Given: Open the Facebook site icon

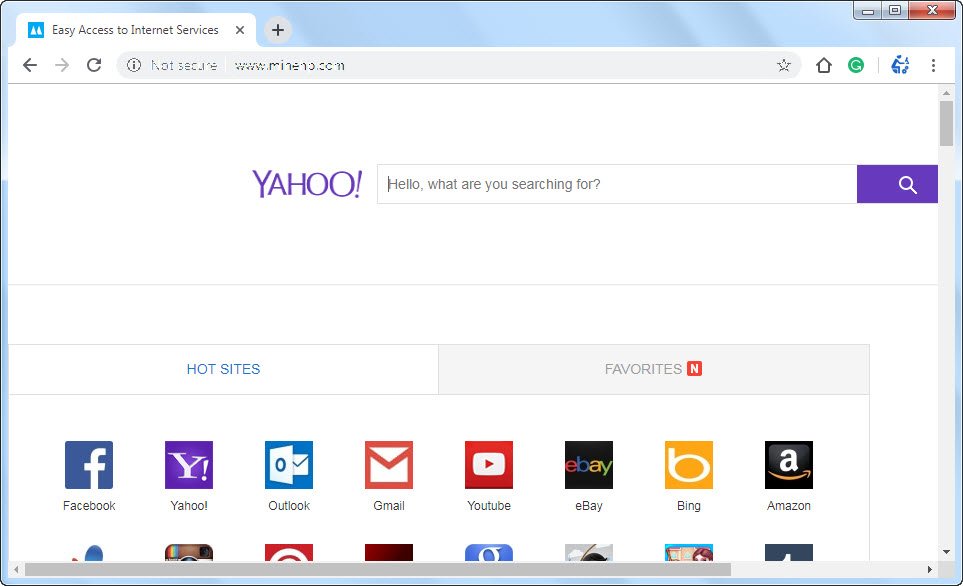Looking at the screenshot, I should pos(89,465).
